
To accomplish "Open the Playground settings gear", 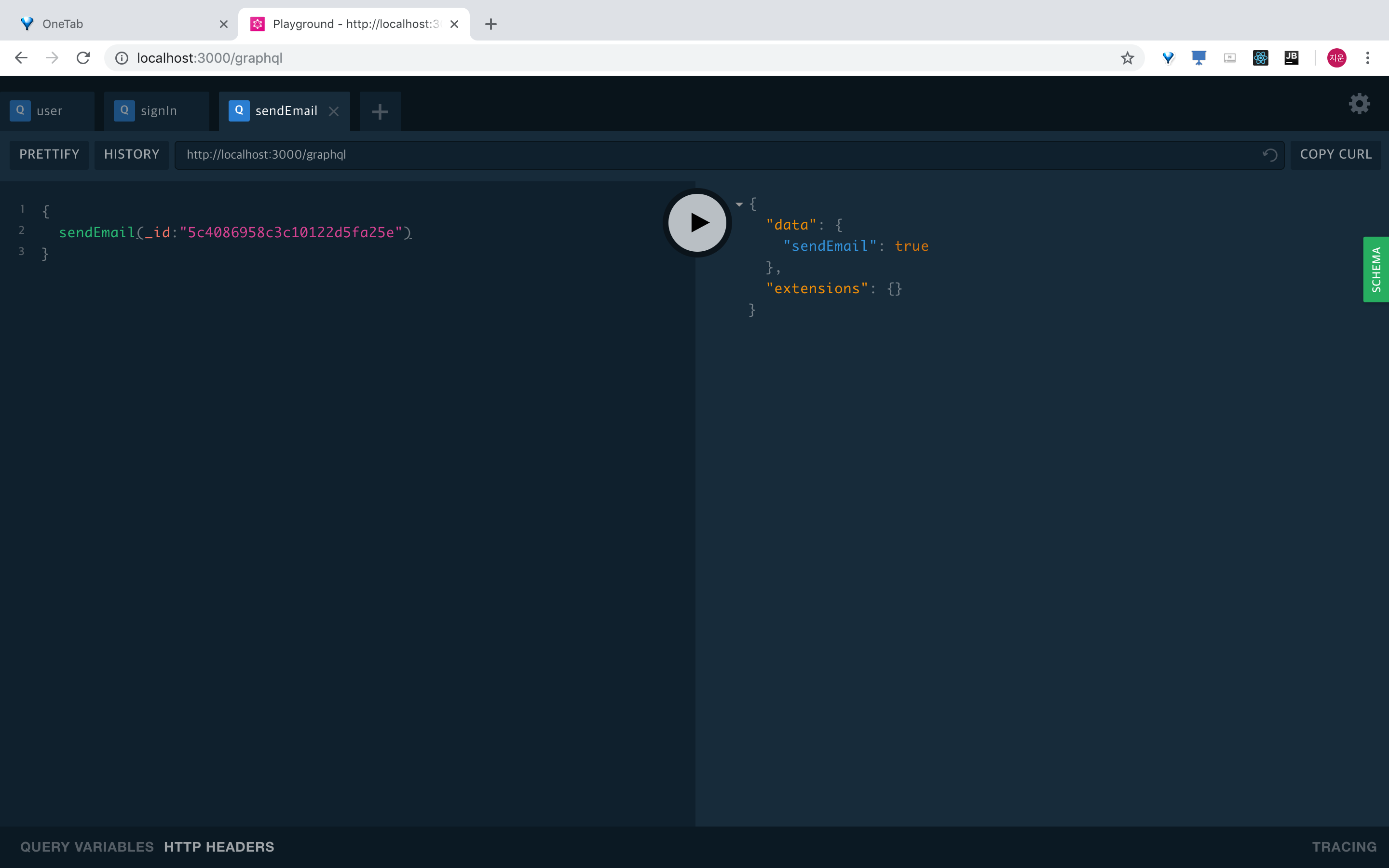I will click(1359, 104).
